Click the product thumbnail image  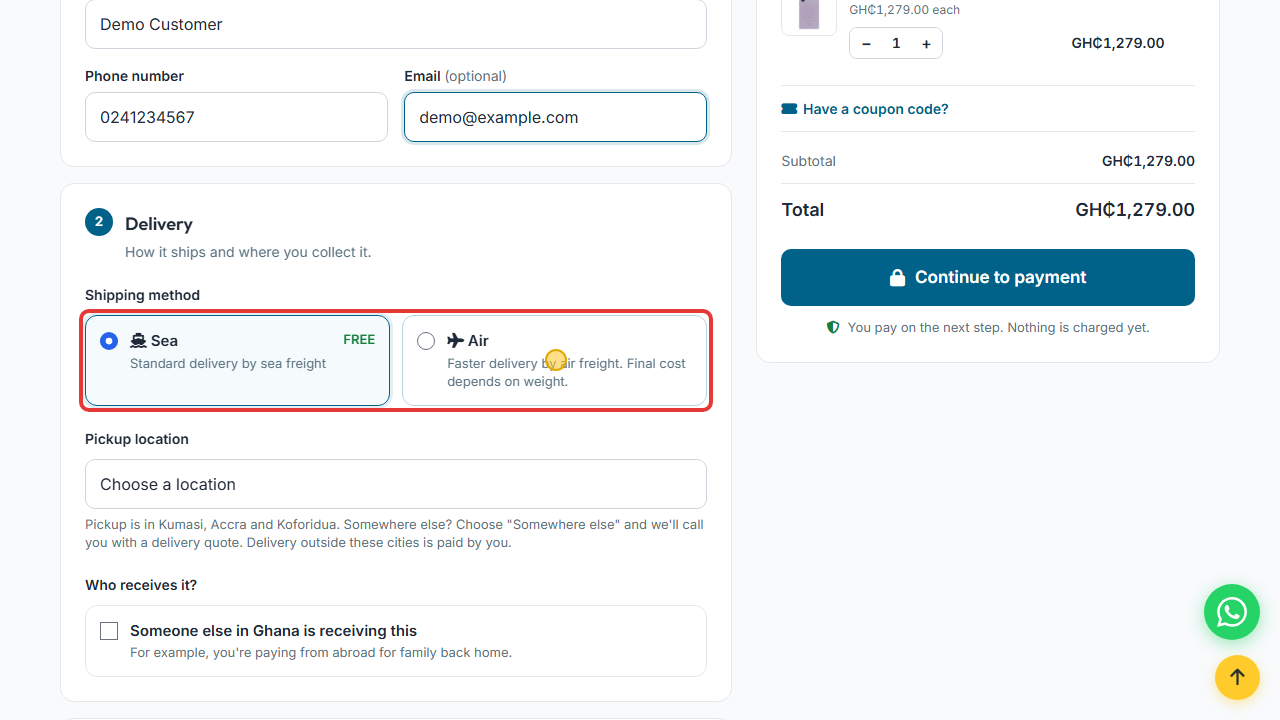(x=809, y=14)
